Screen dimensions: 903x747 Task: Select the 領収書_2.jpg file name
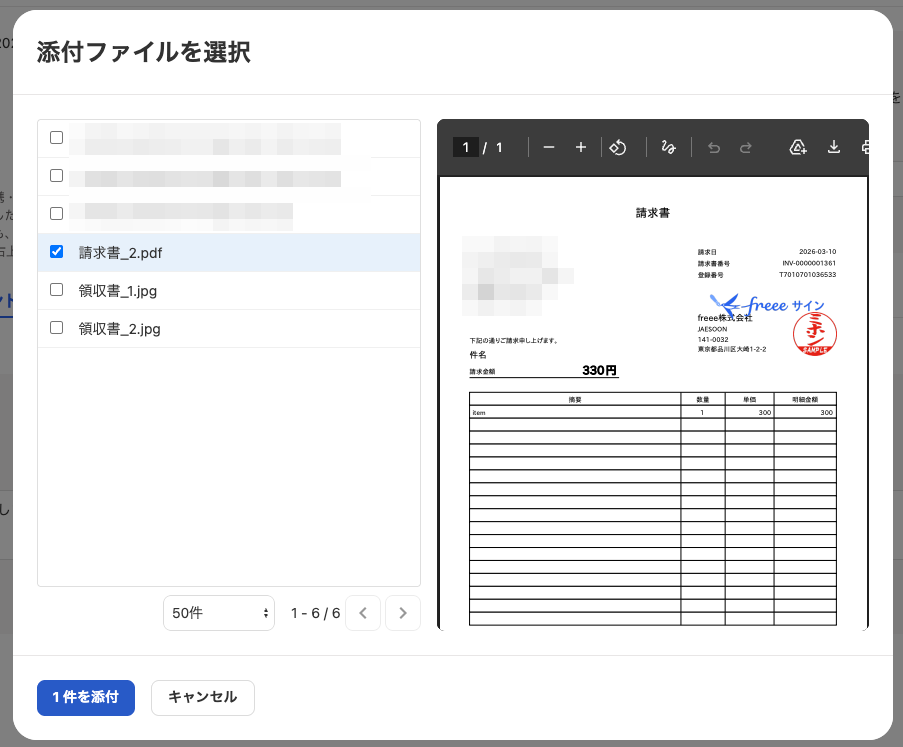(119, 329)
